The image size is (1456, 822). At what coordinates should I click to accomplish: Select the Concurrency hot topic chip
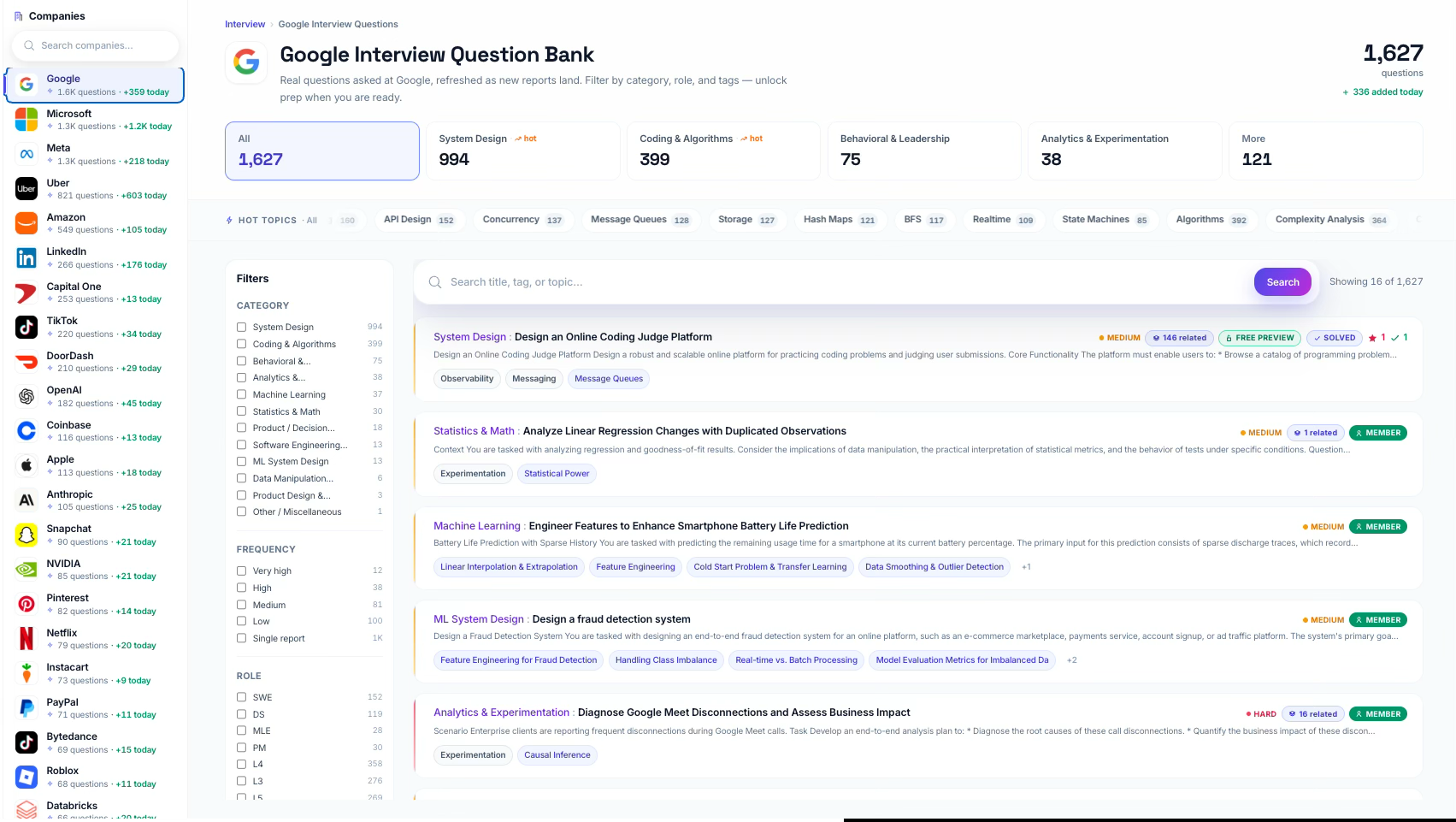point(523,220)
